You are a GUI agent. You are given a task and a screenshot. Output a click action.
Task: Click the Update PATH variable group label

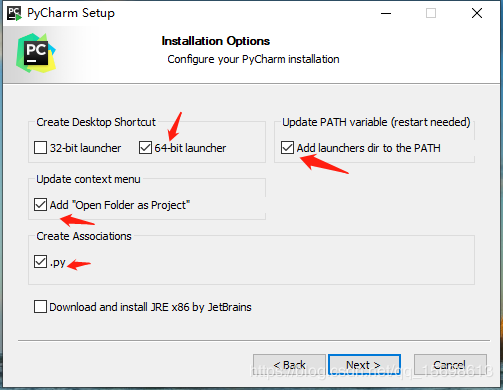tap(376, 122)
